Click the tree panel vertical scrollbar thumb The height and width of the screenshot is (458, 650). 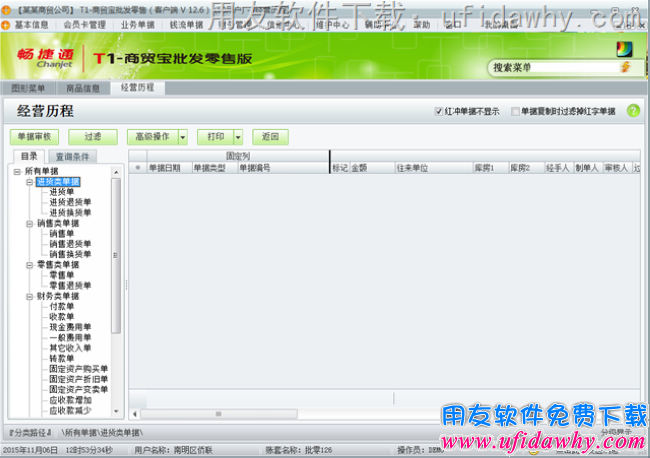click(x=116, y=255)
